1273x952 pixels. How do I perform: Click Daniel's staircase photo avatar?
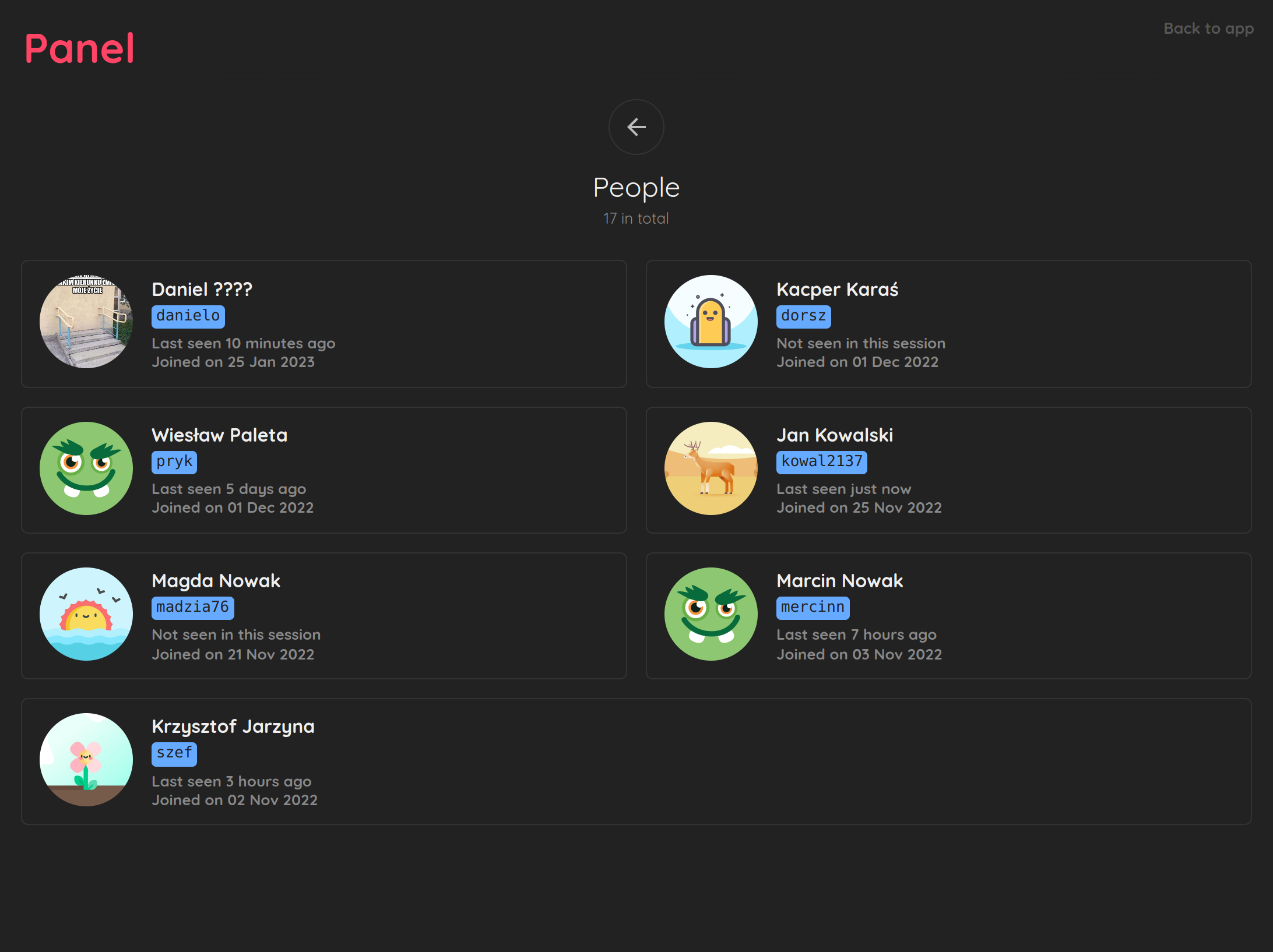[x=86, y=322]
